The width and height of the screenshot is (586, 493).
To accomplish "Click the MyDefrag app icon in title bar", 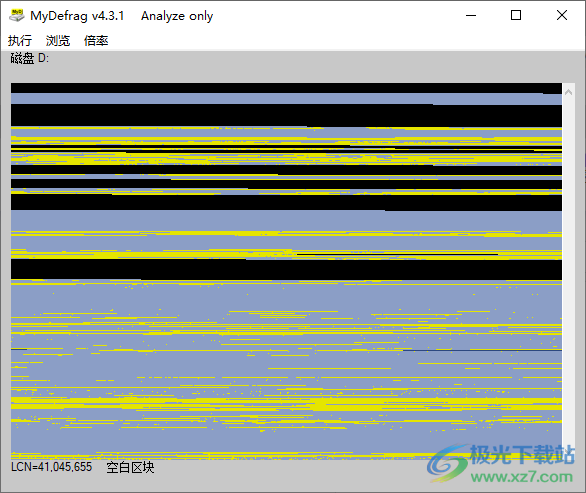I will tap(16, 16).
